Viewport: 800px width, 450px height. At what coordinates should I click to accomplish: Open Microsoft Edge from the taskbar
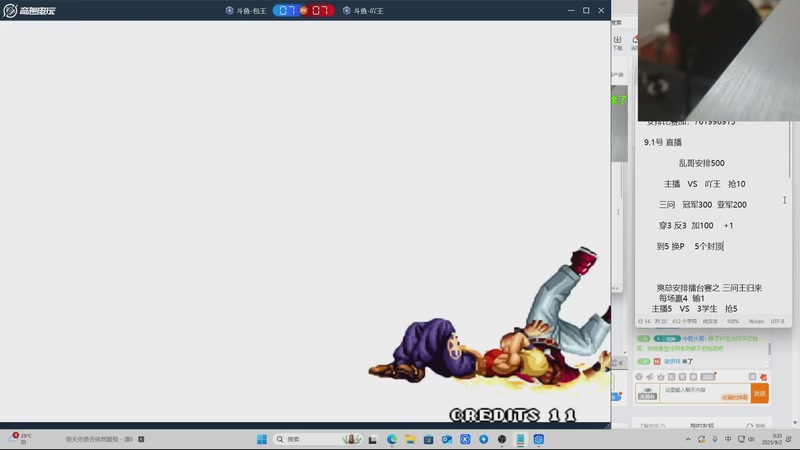click(x=392, y=439)
